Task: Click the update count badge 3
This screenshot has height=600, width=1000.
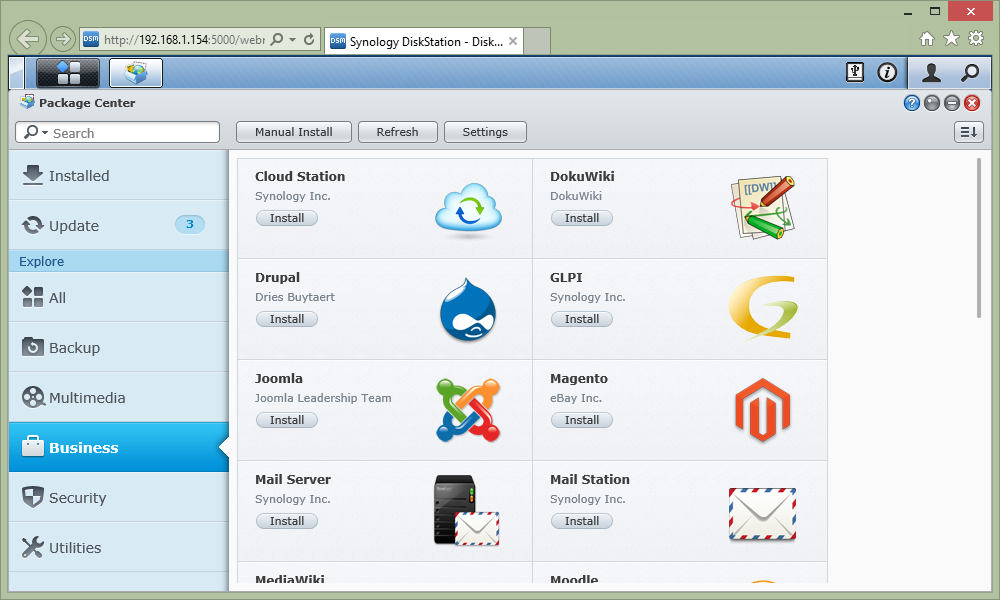Action: pyautogui.click(x=189, y=224)
